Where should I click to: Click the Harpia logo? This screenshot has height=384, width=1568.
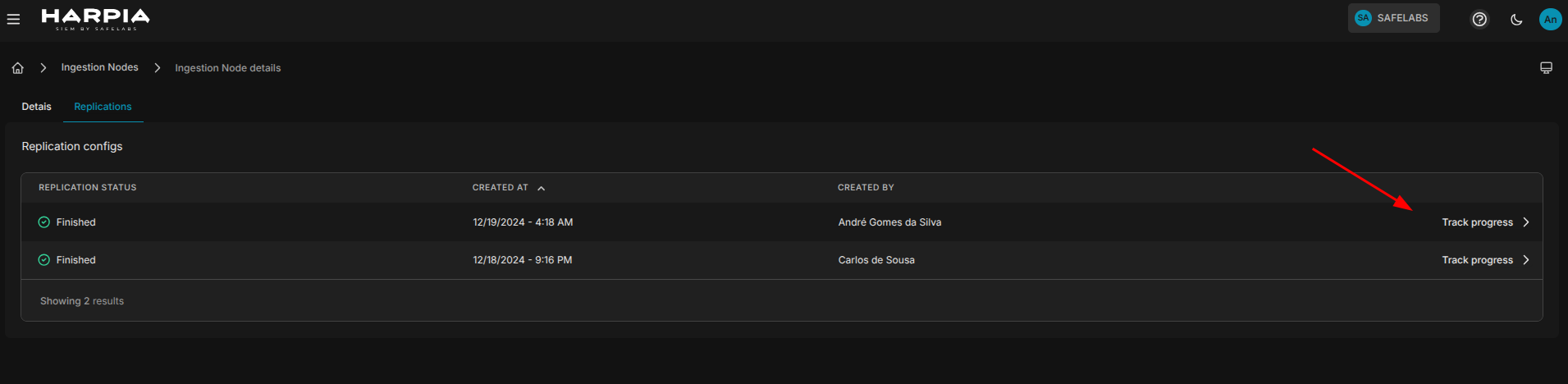[96, 19]
